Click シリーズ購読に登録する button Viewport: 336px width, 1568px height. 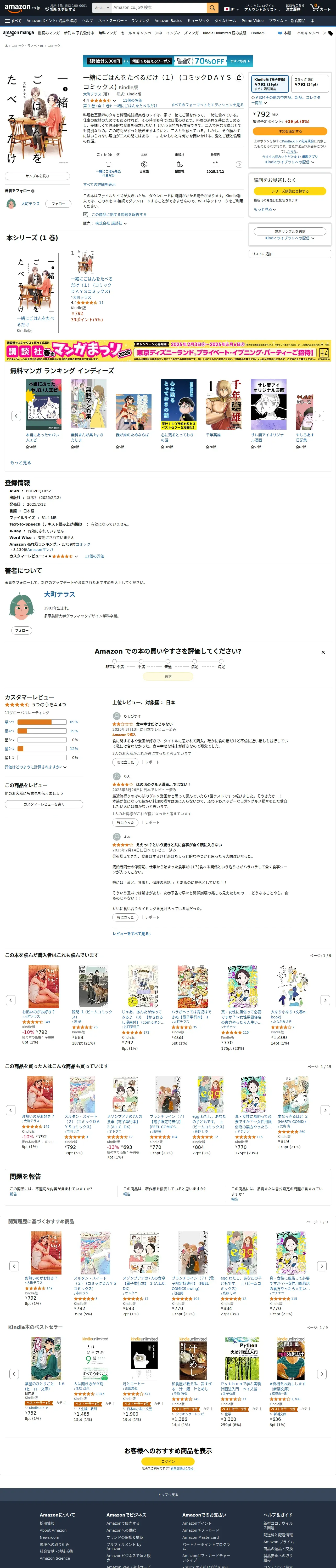[x=290, y=191]
